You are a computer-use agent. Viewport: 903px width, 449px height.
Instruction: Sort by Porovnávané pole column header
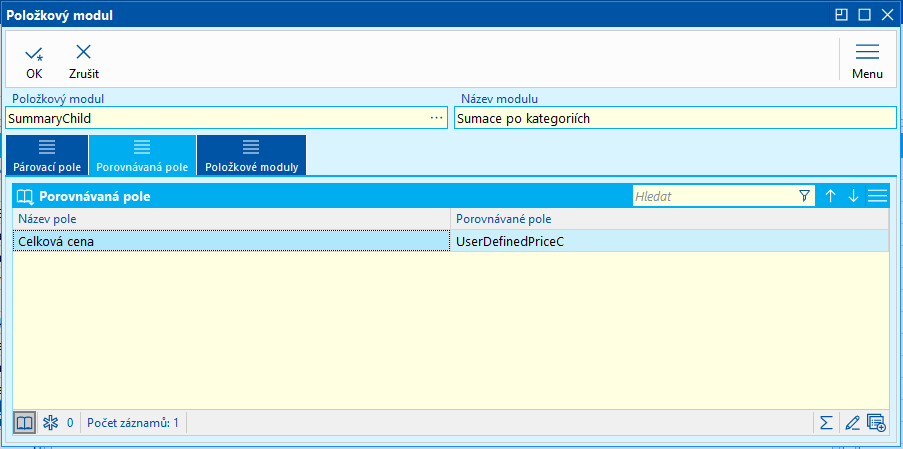coord(669,219)
